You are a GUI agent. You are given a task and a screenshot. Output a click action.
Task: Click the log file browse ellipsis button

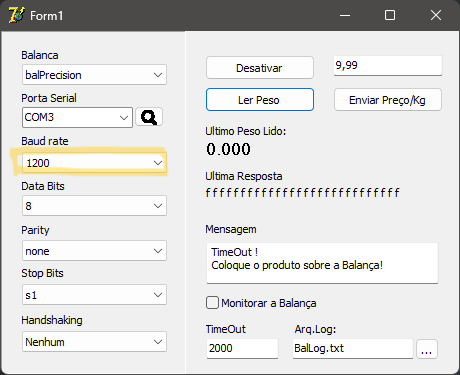[x=427, y=349]
